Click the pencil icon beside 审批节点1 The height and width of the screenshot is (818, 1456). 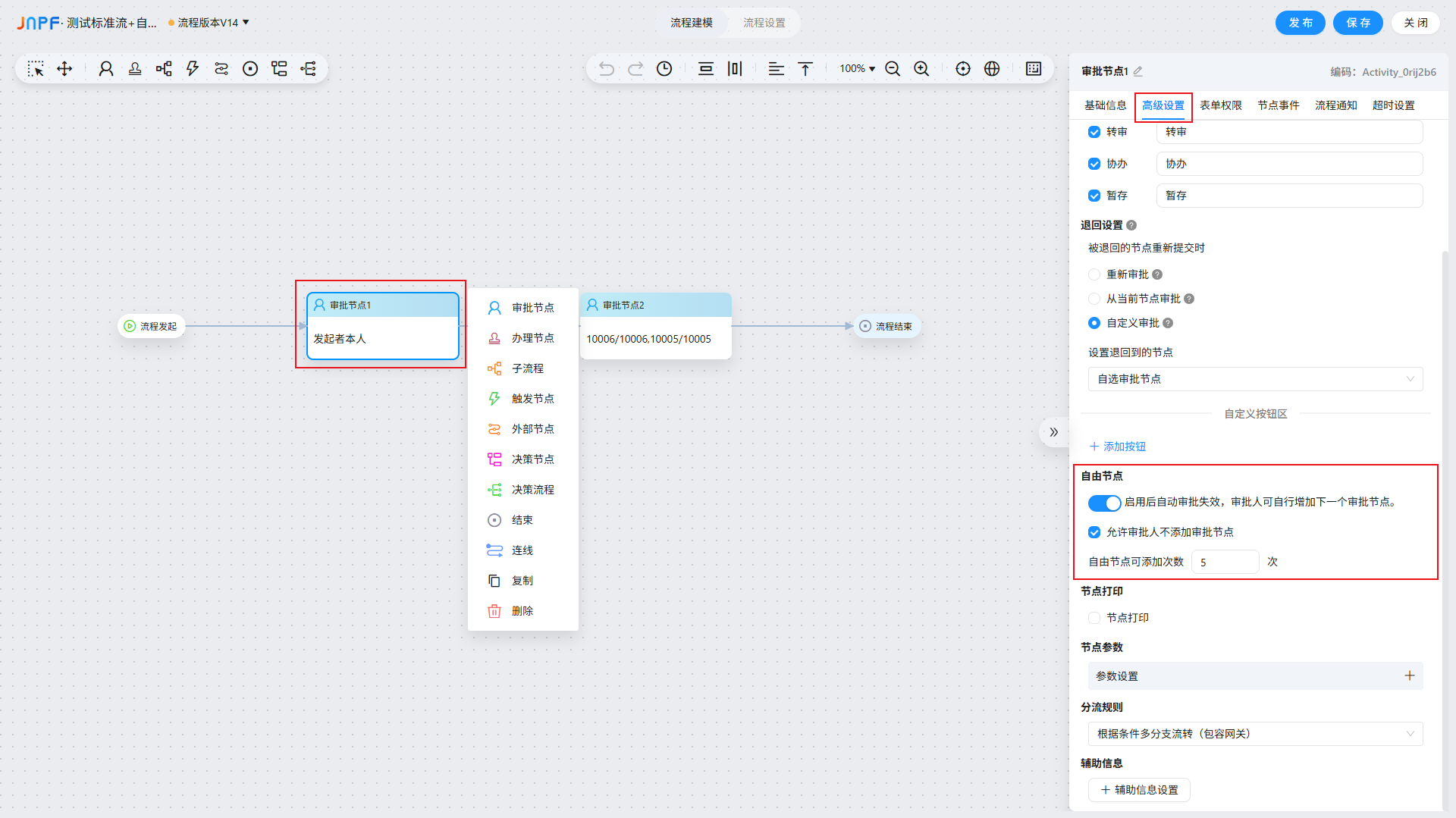pos(1138,71)
